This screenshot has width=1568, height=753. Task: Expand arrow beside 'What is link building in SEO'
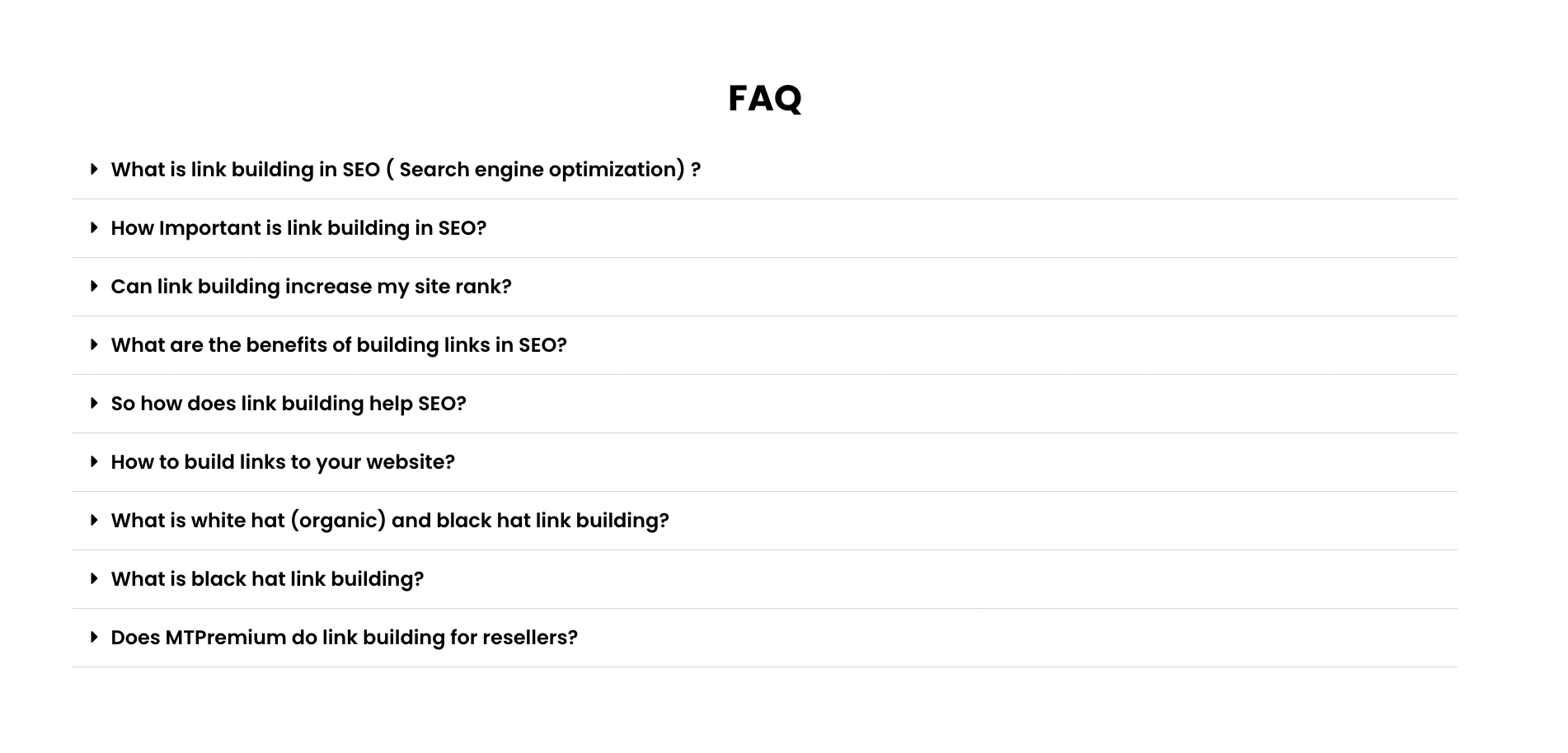[x=94, y=169]
